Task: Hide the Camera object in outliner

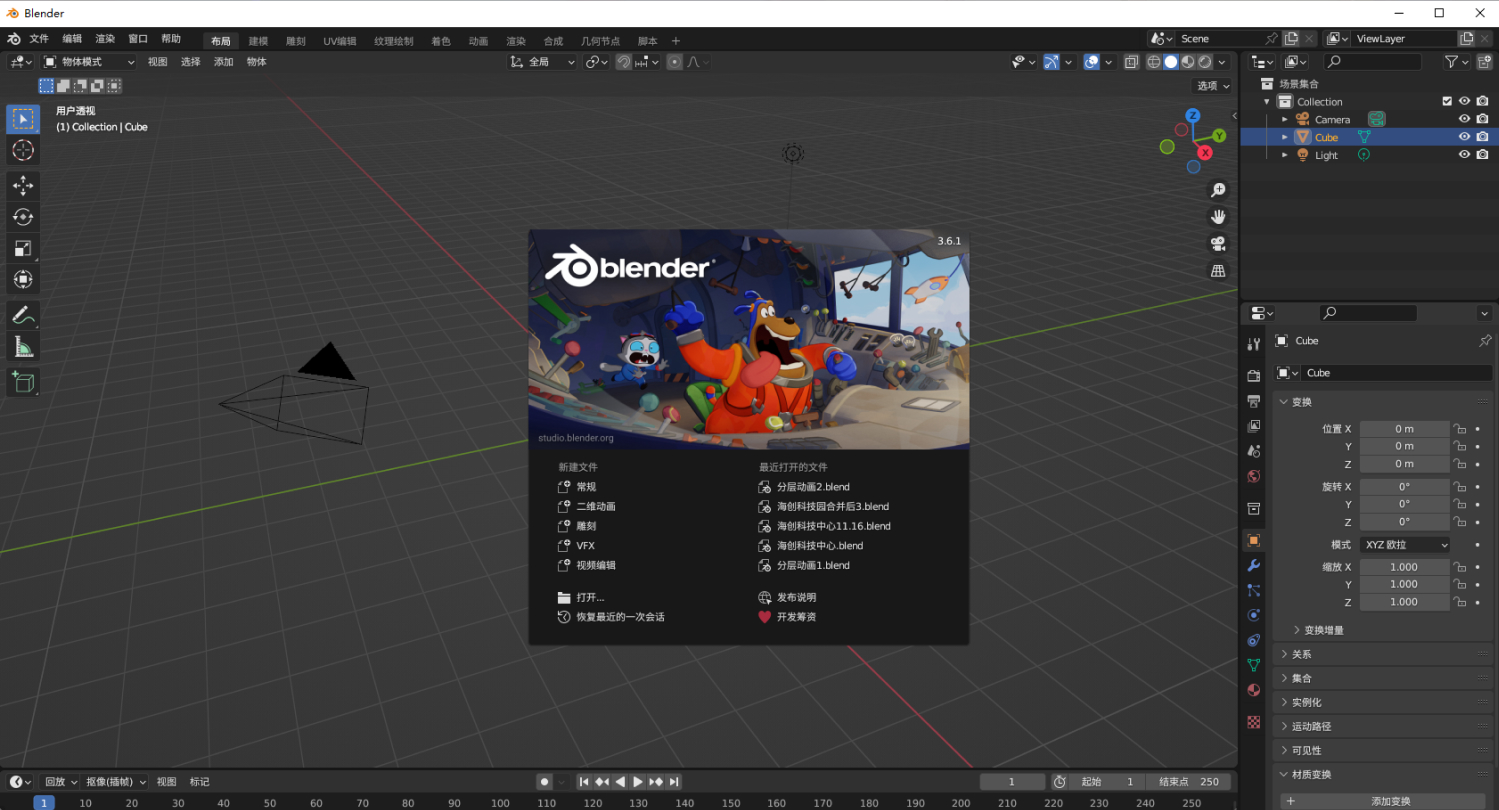Action: click(1464, 119)
